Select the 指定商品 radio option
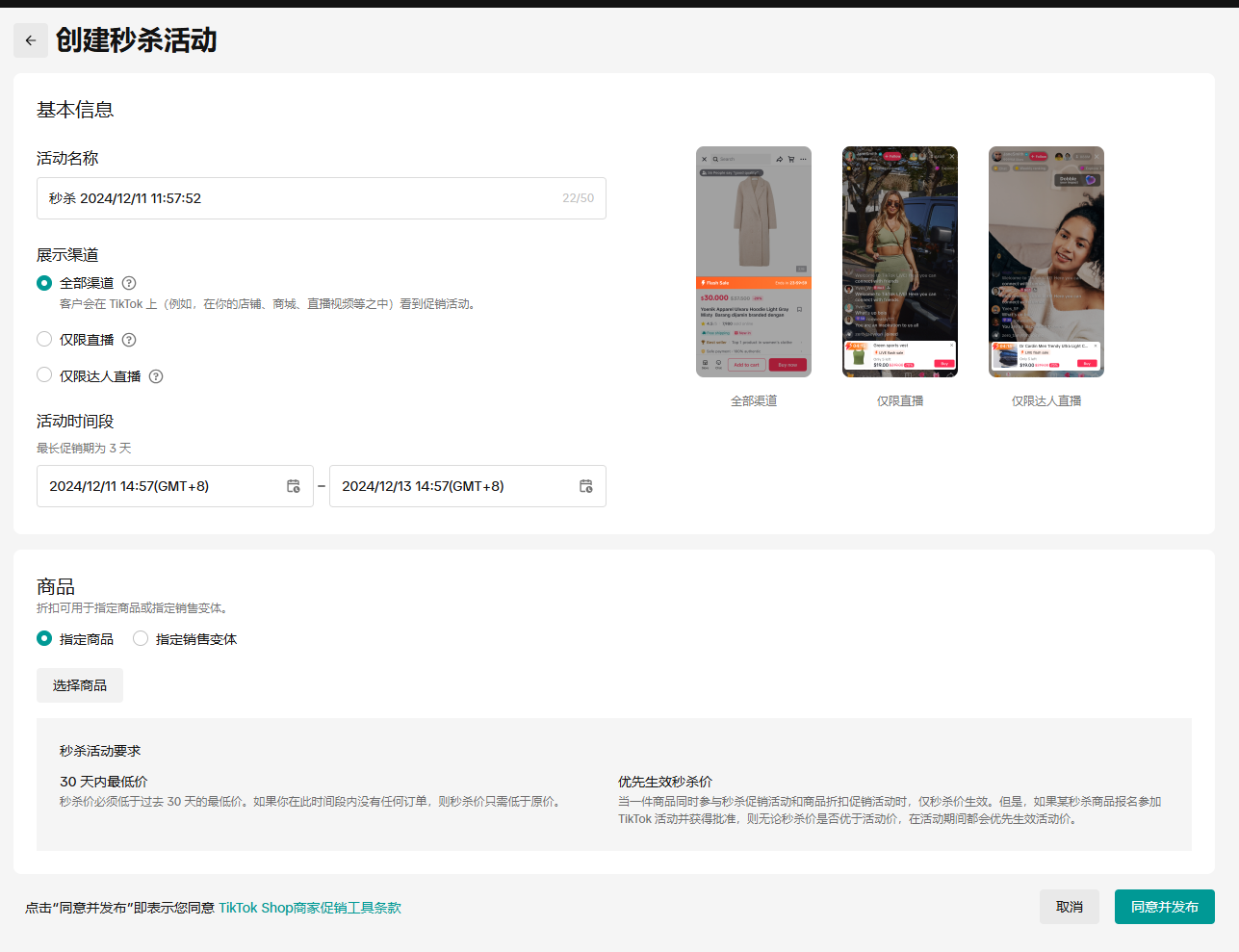The image size is (1239, 952). coord(44,638)
